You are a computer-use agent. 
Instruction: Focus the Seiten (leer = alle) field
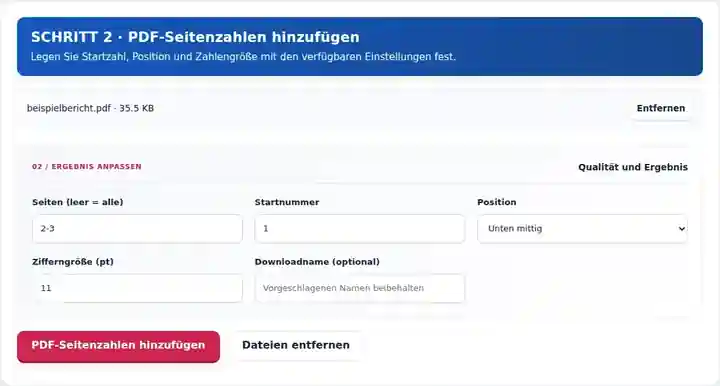(x=137, y=229)
